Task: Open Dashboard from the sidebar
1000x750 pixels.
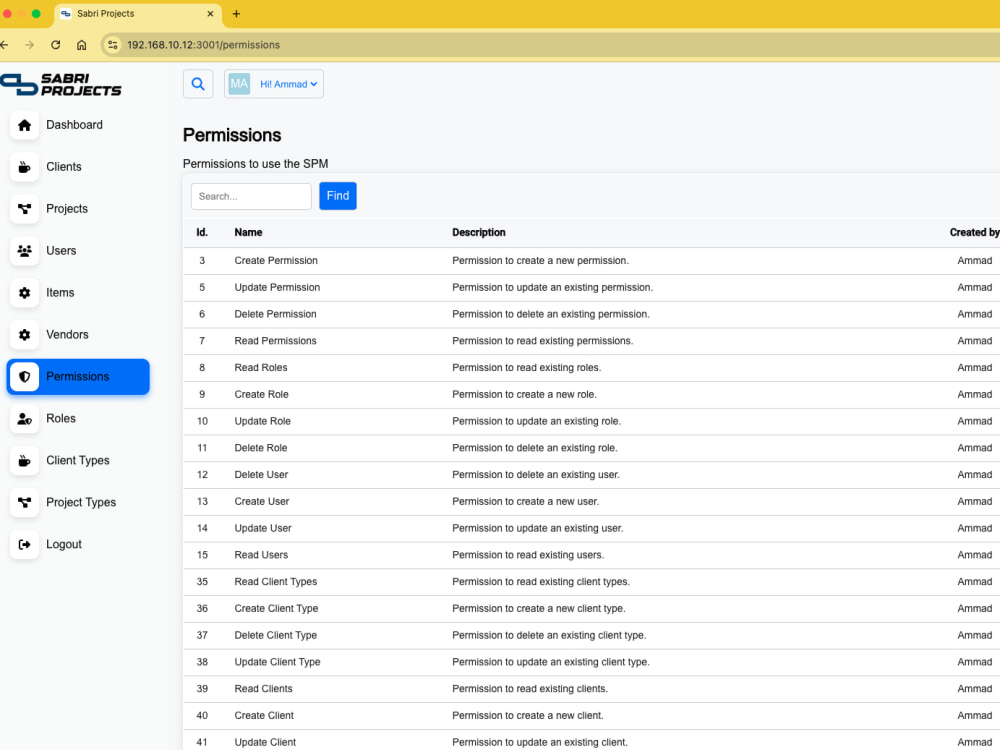Action: tap(74, 125)
